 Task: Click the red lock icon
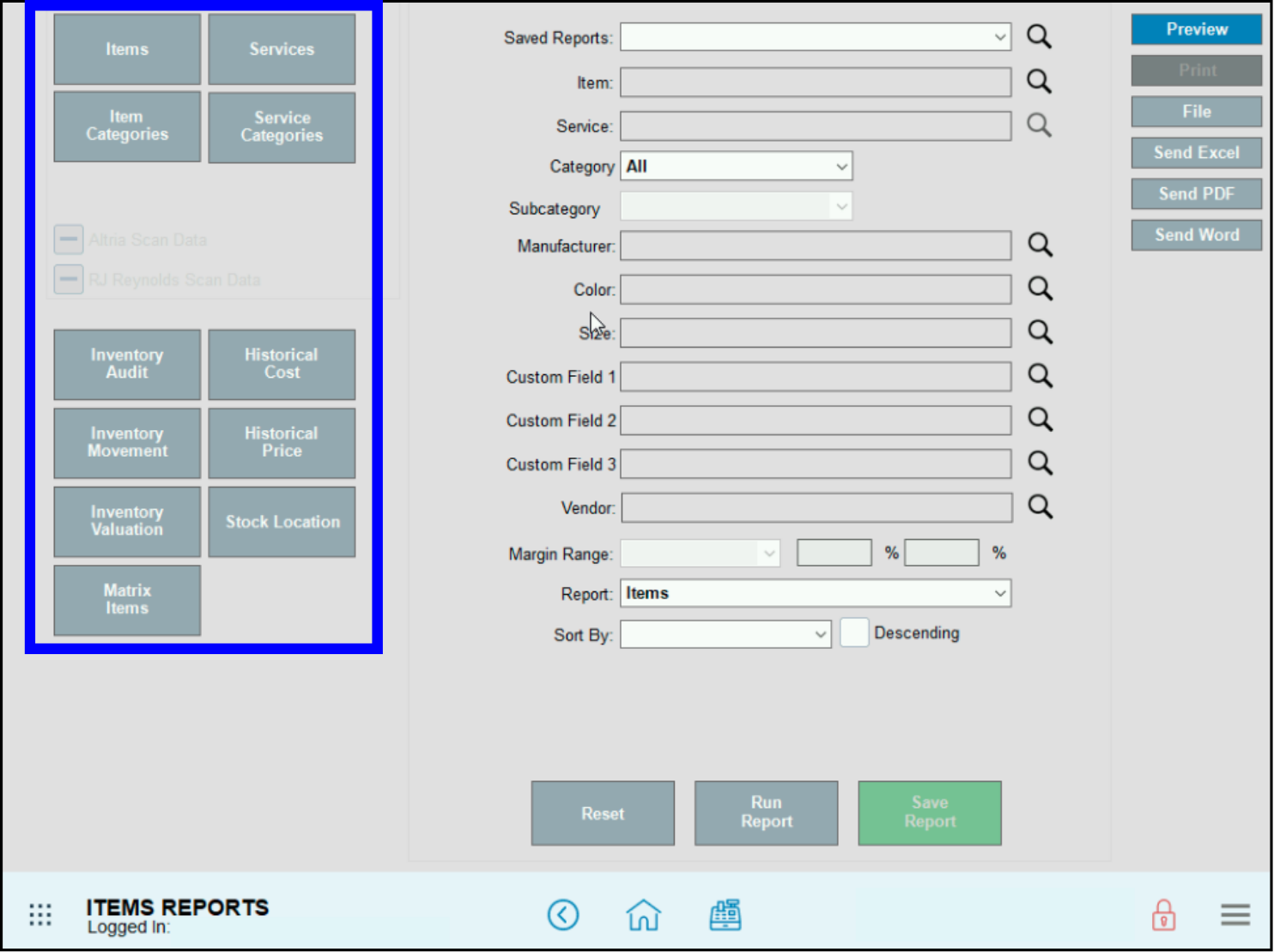pos(1163,915)
